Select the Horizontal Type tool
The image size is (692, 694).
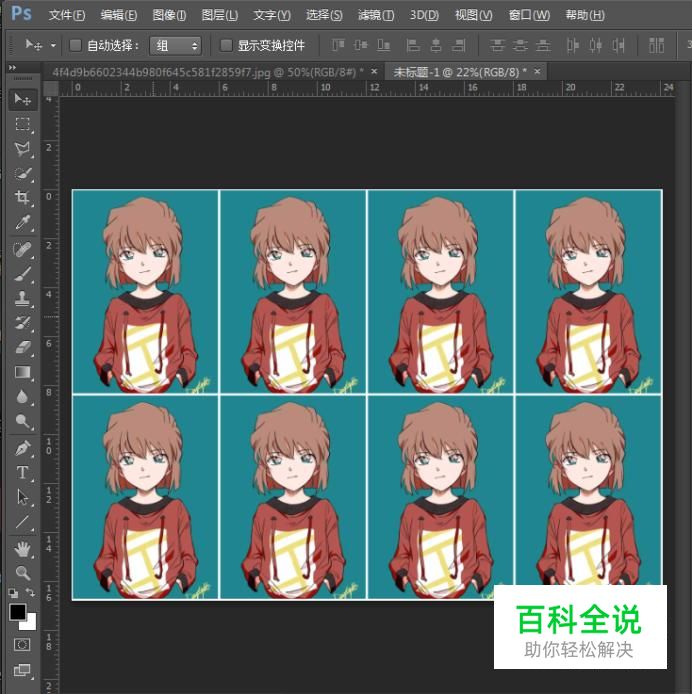coord(22,472)
